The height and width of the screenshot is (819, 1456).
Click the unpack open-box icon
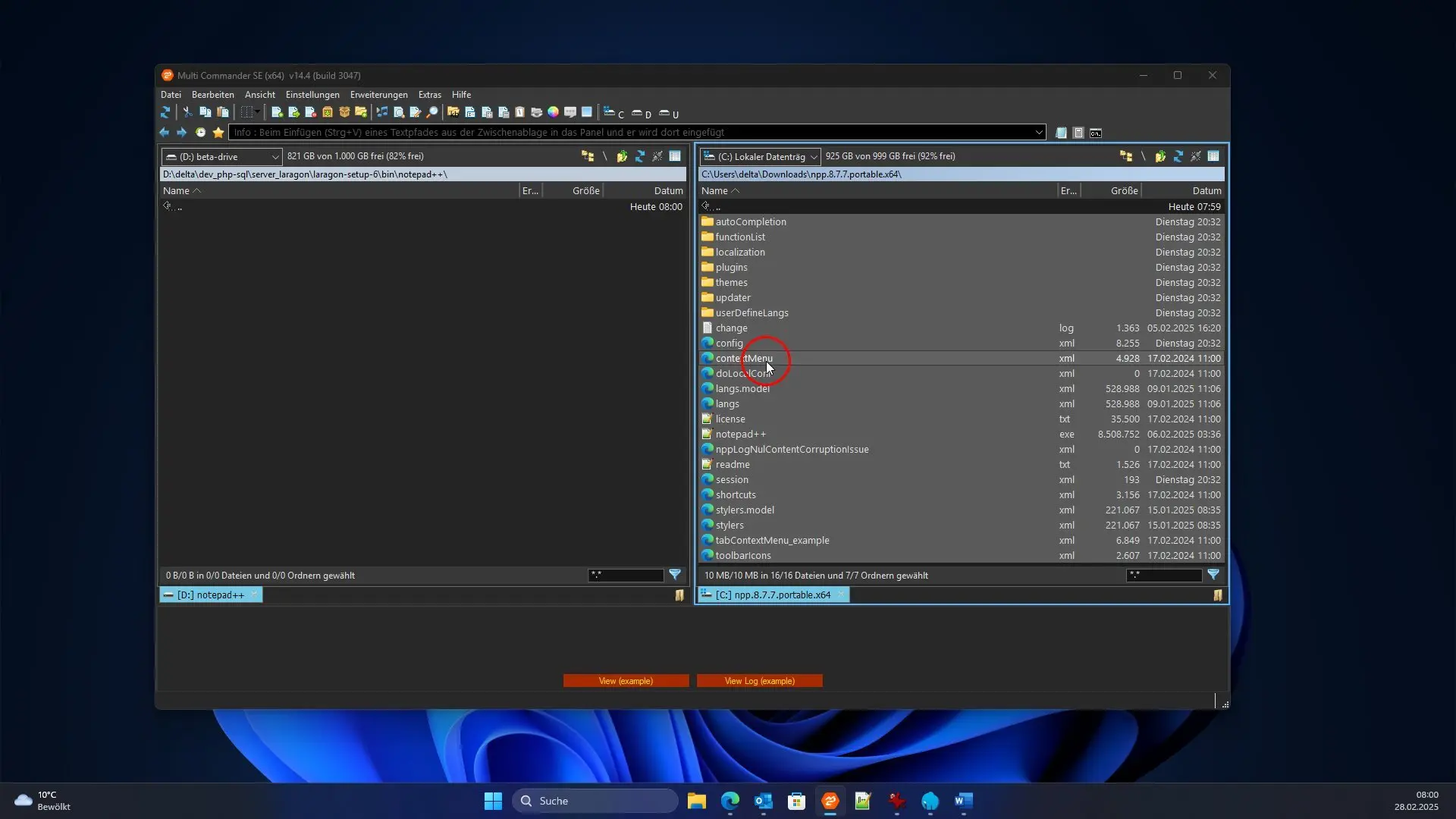click(x=344, y=112)
